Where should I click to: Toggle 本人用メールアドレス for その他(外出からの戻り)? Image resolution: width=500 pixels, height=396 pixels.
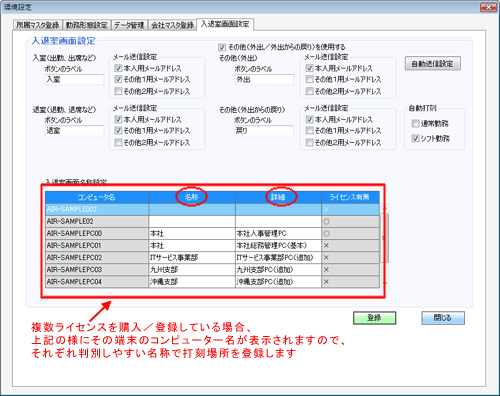309,119
